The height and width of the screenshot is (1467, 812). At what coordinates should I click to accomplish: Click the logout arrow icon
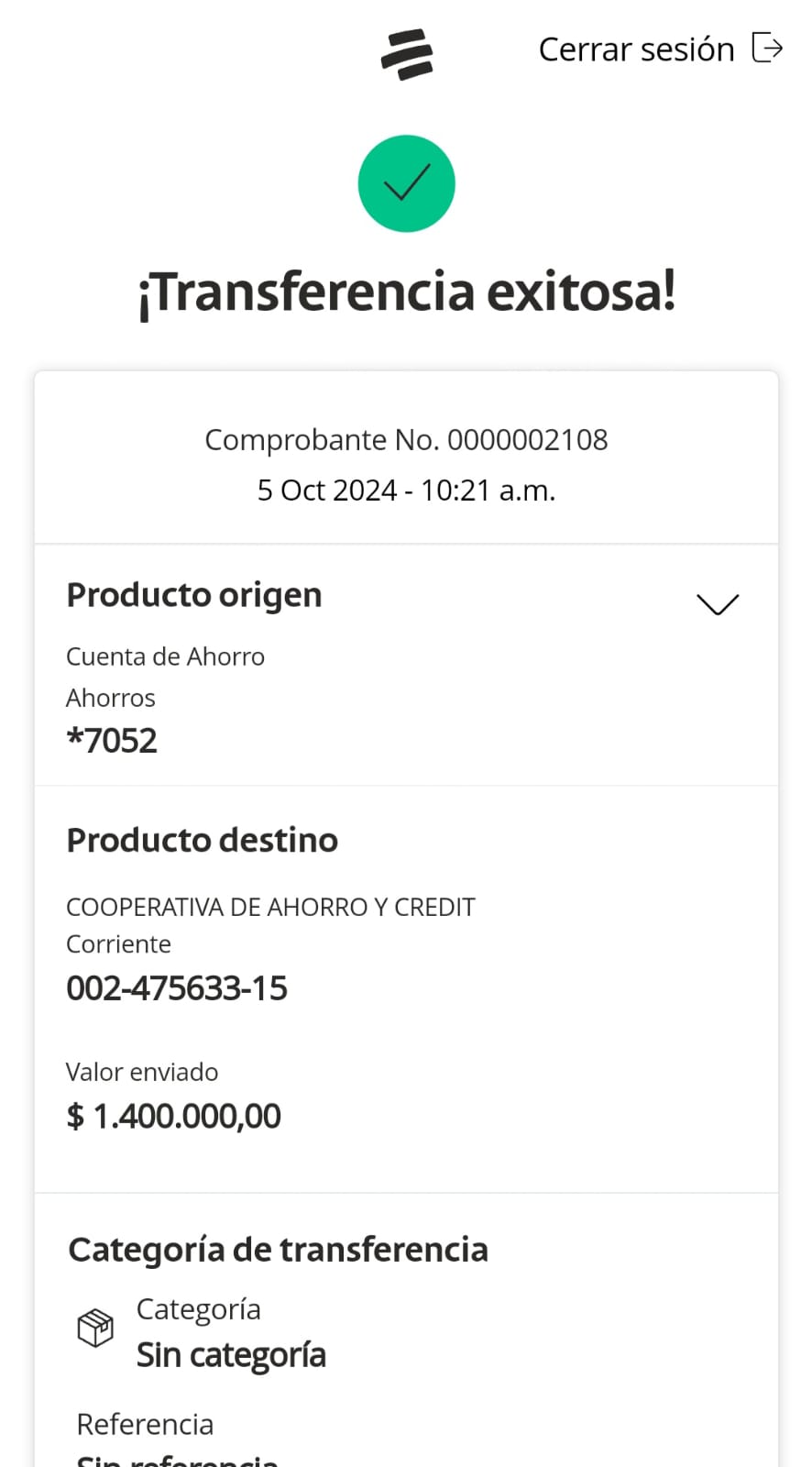point(767,47)
